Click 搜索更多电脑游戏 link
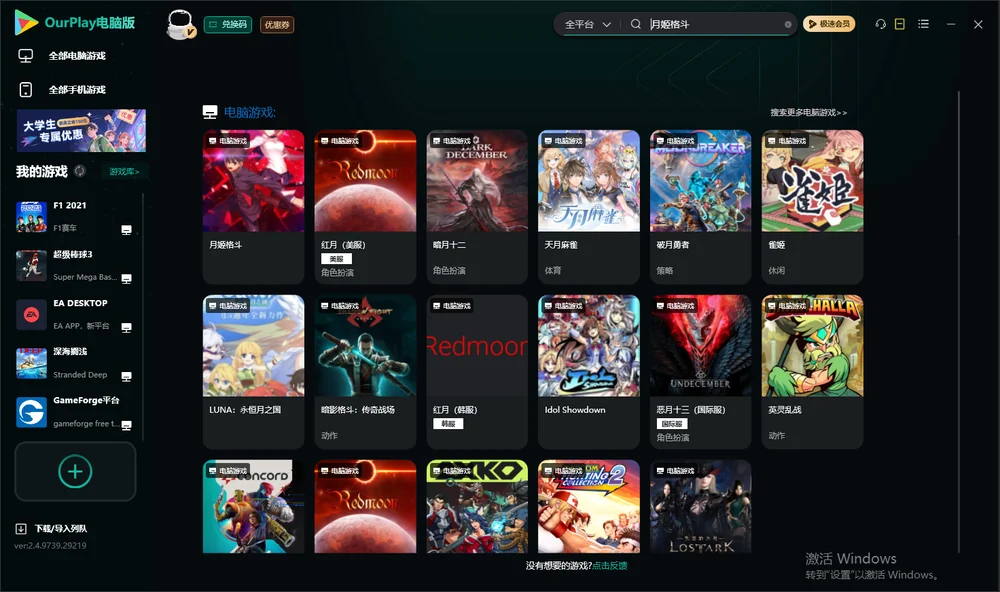The image size is (1000, 592). pyautogui.click(x=808, y=113)
